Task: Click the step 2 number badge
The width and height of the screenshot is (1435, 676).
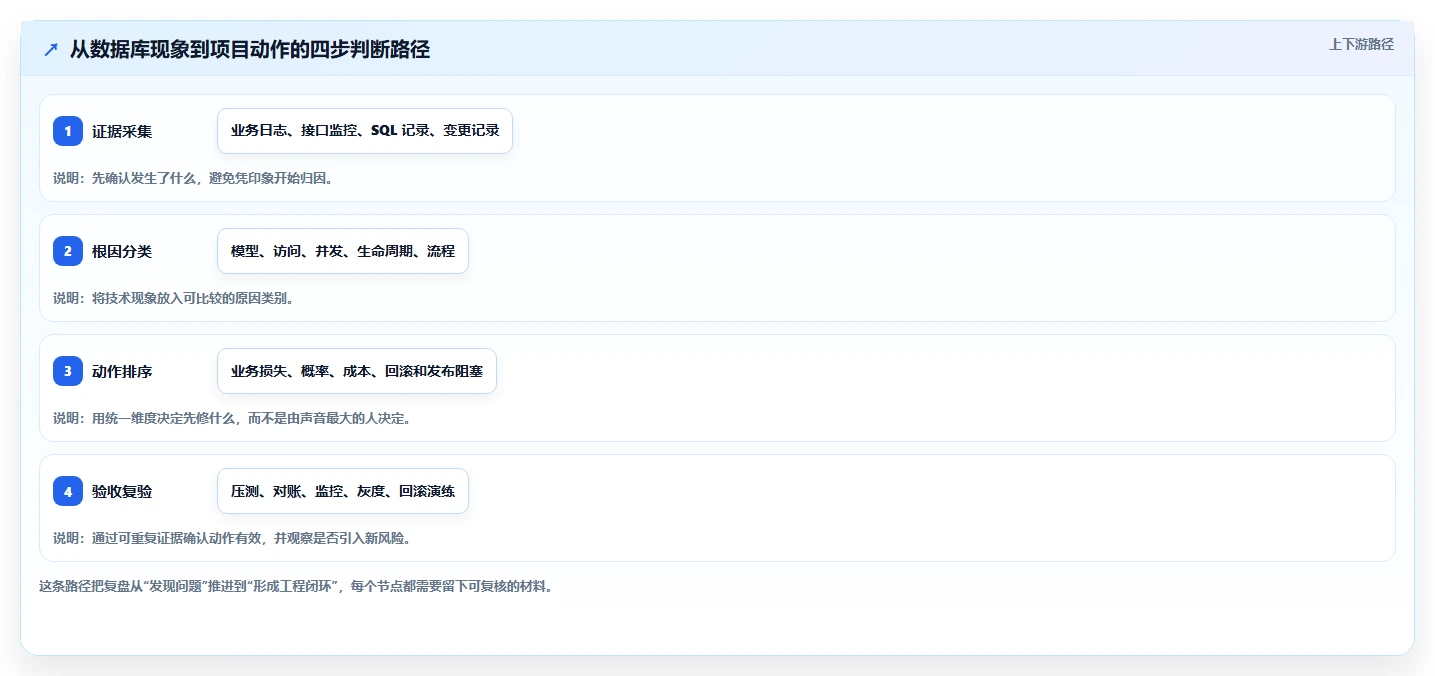Action: pos(68,251)
